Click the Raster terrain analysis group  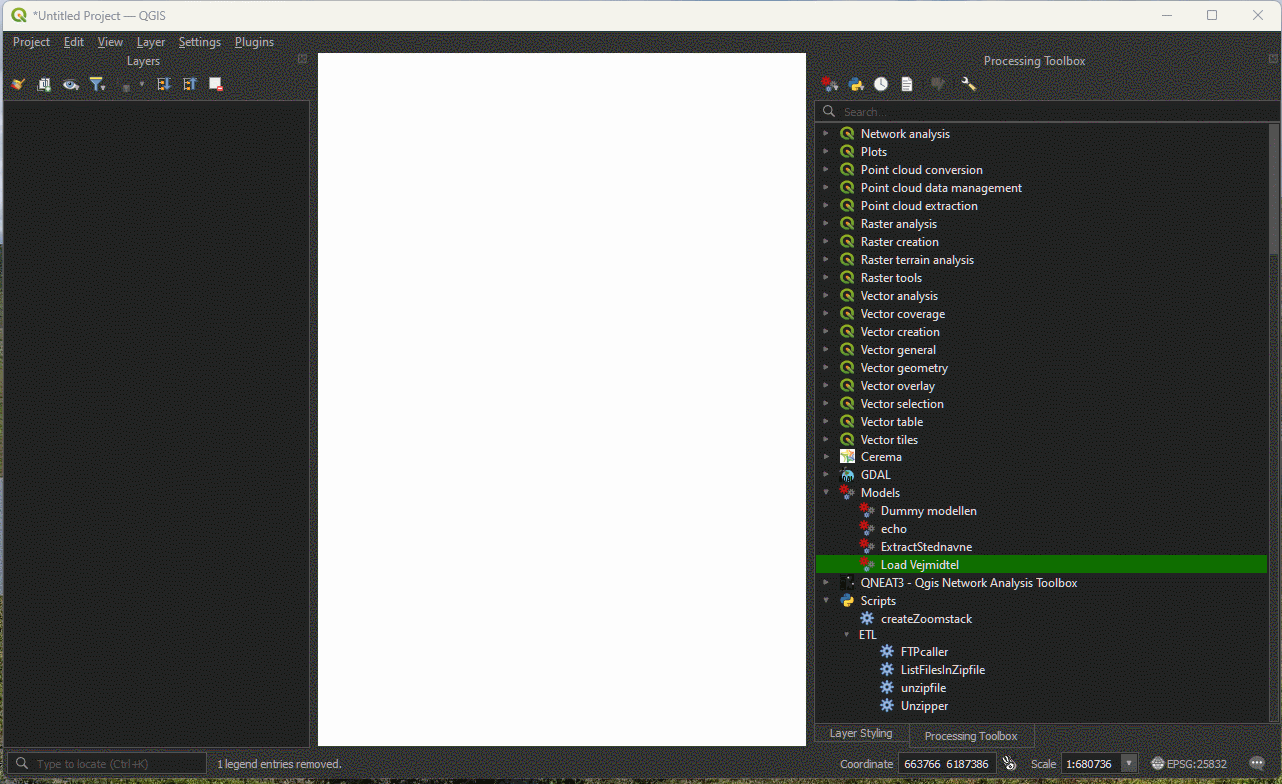coord(917,260)
